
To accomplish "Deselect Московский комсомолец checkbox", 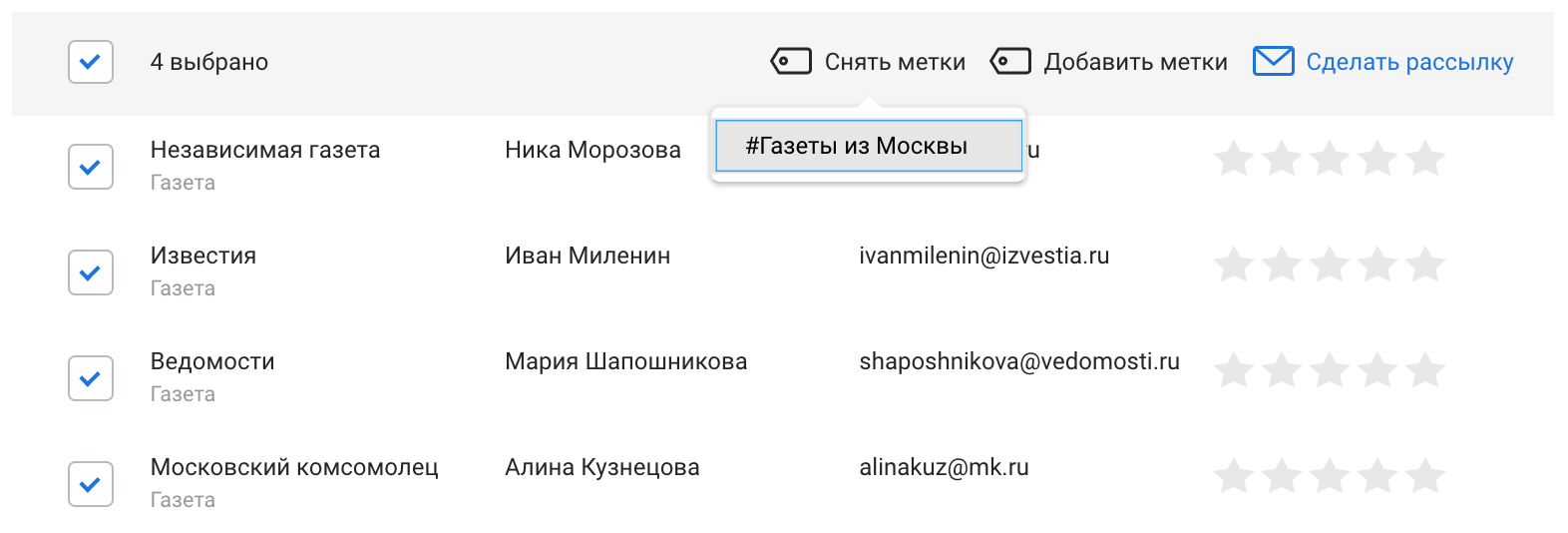I will point(90,484).
